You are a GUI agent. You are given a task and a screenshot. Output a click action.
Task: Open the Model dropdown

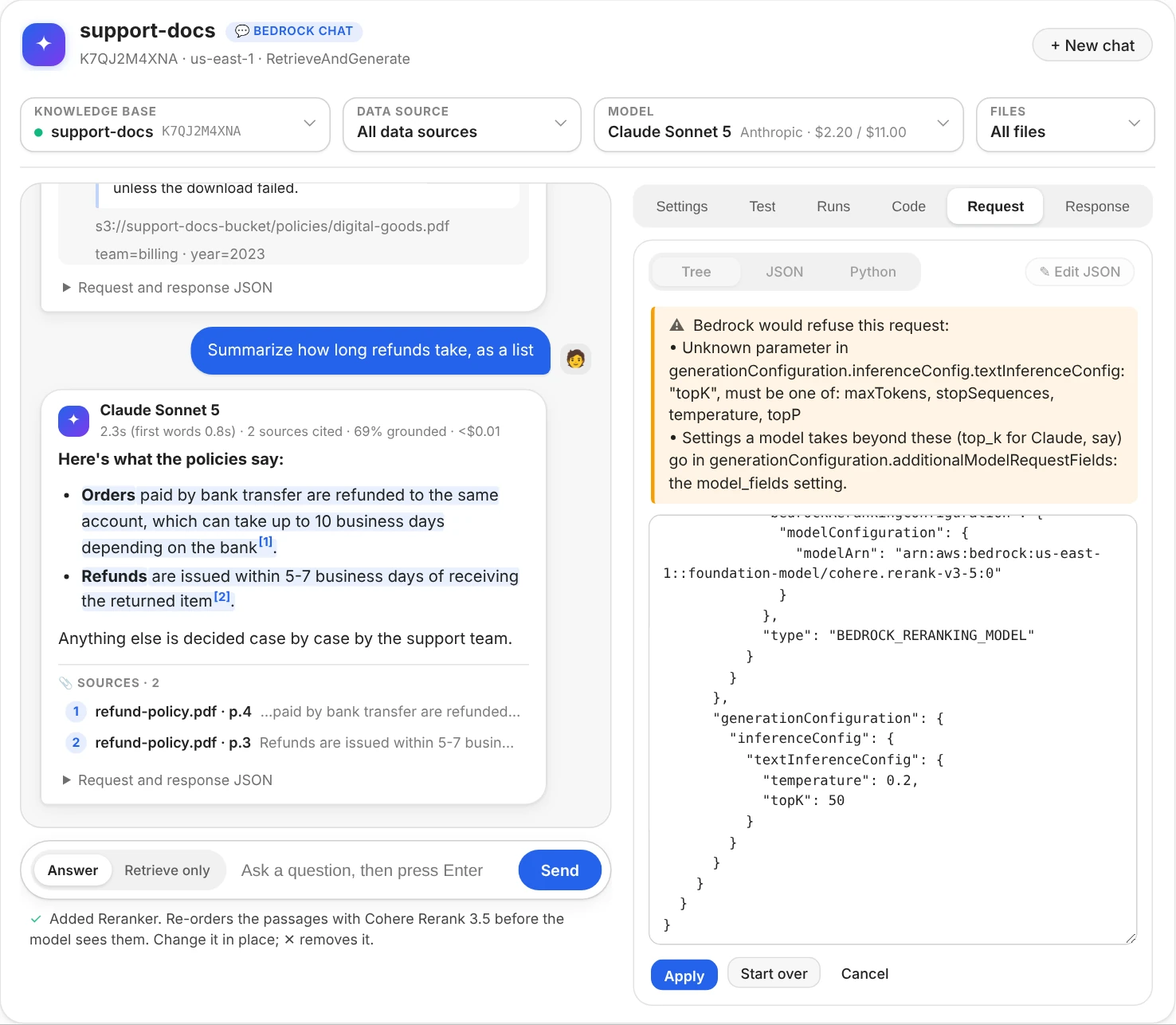coord(778,124)
